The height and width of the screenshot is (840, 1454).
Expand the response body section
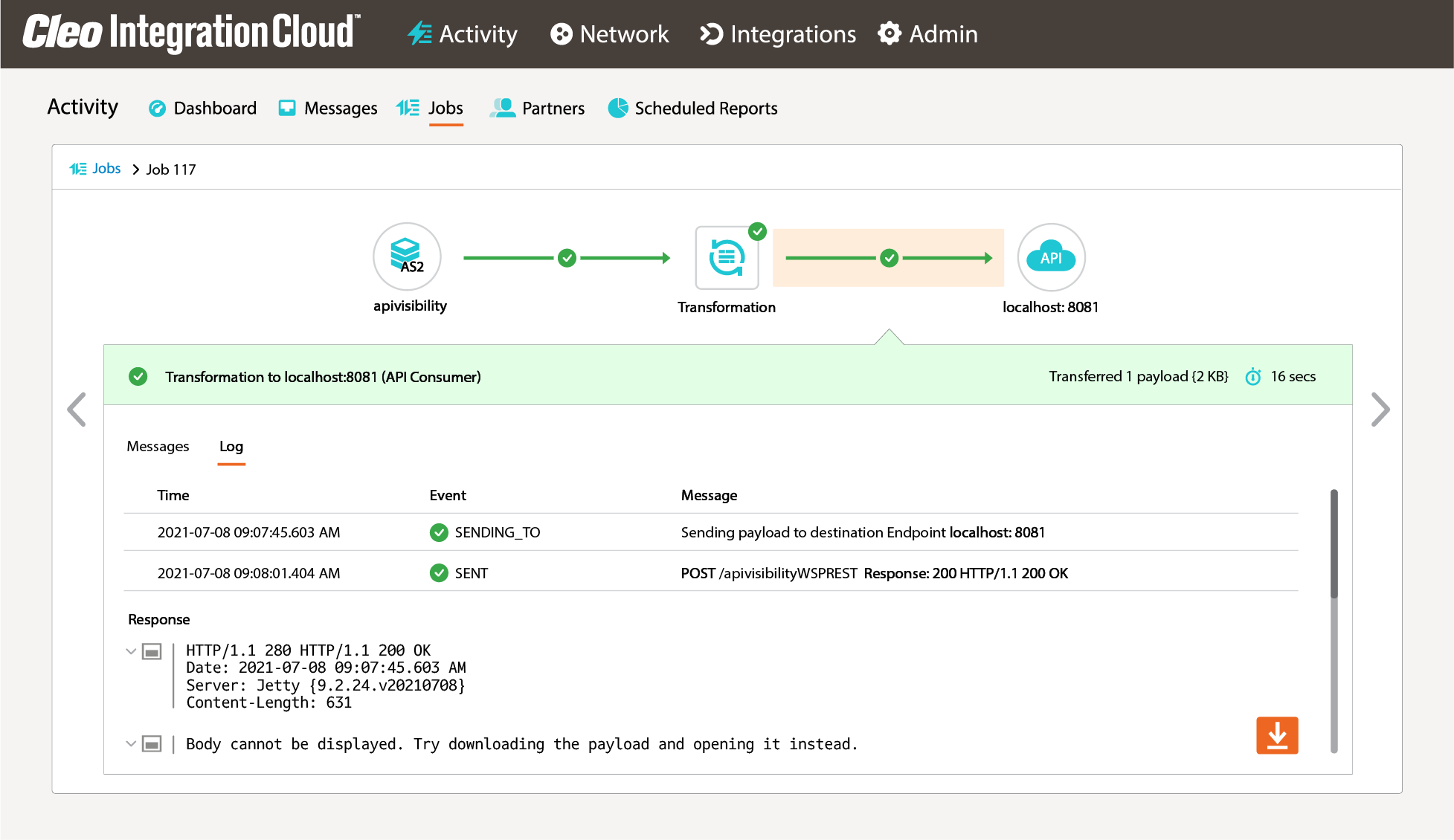(x=131, y=743)
